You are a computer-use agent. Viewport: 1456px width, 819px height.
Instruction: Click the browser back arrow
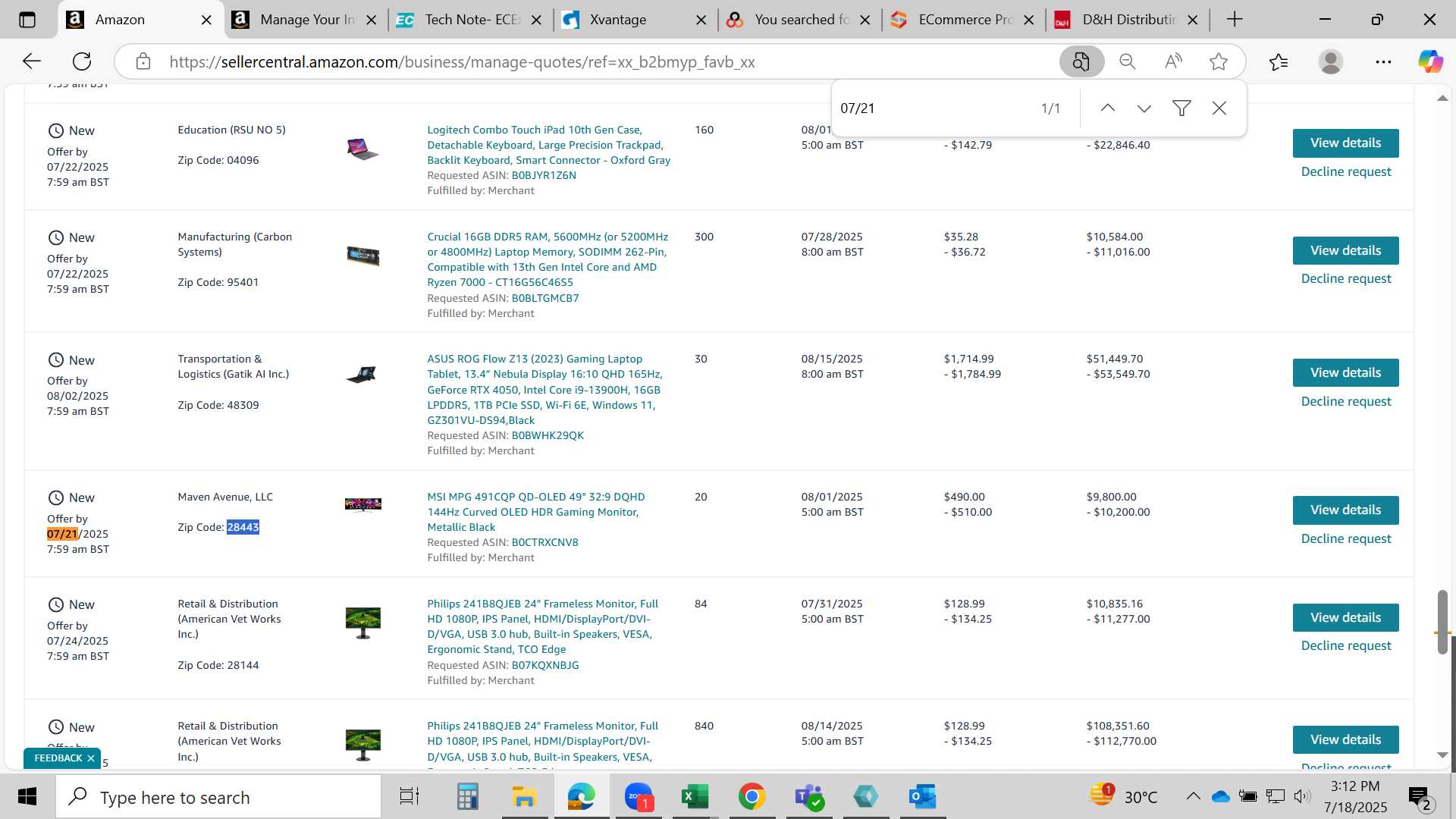click(32, 61)
